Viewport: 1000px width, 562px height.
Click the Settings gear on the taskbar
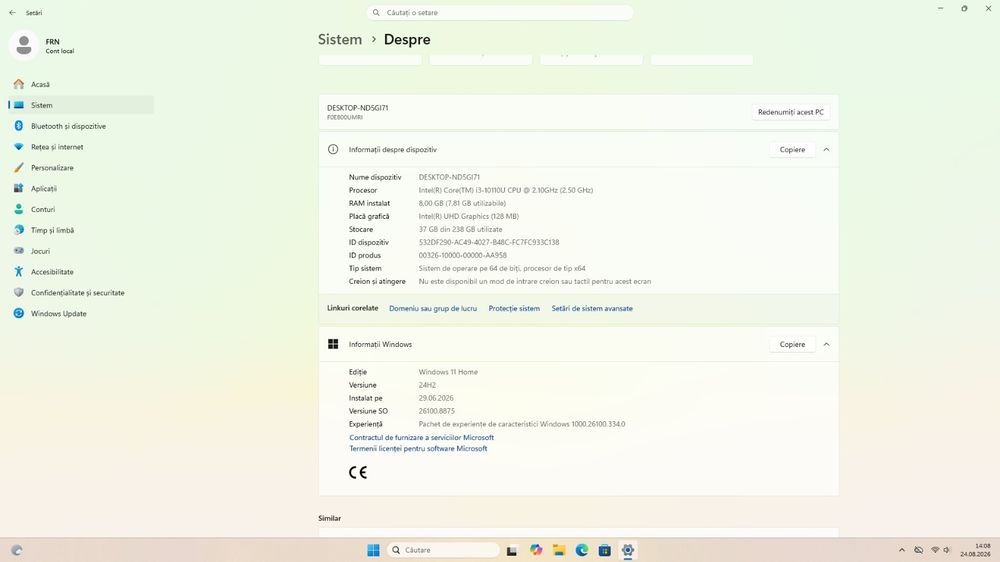(628, 550)
